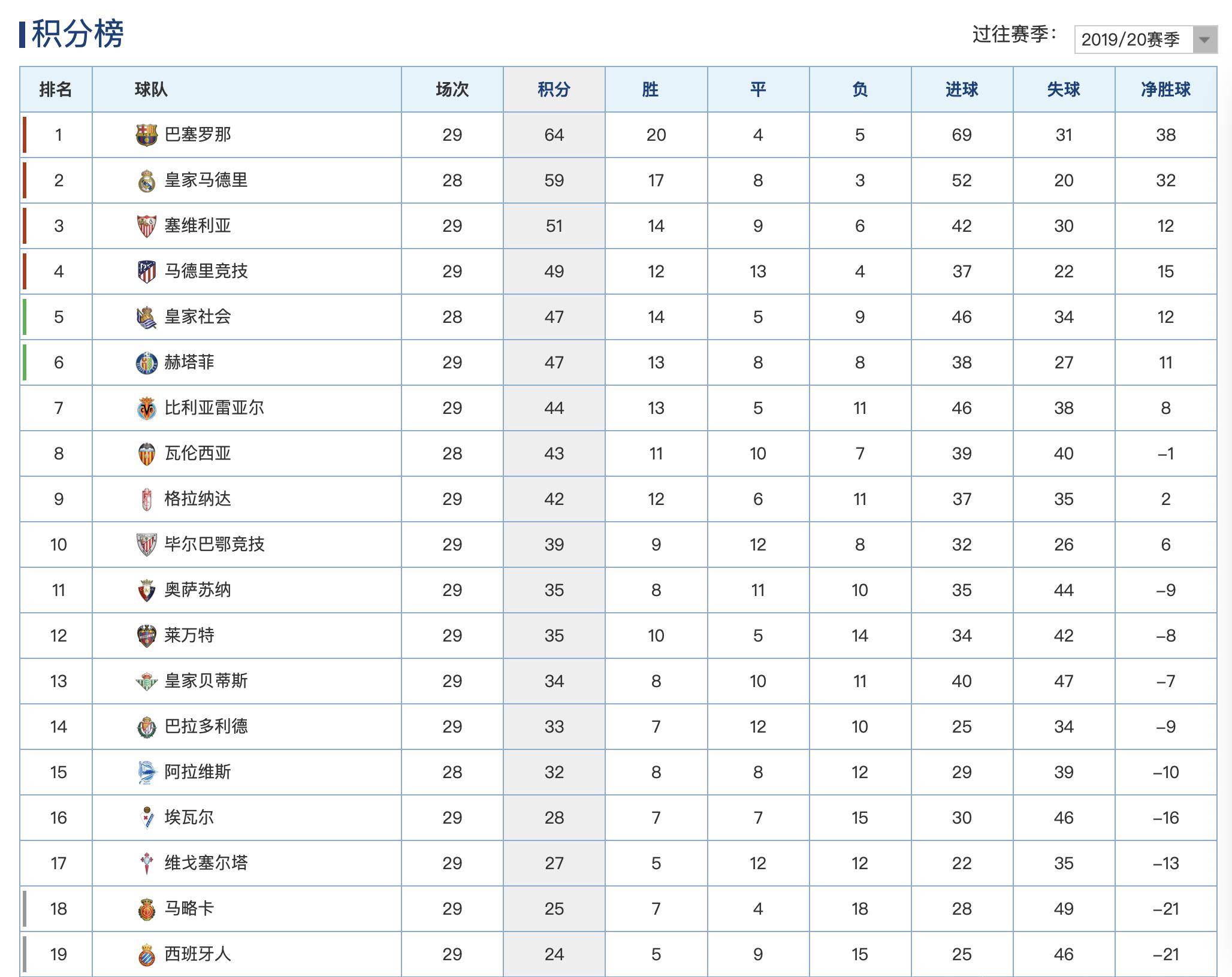
Task: Click Mallorca's losses value 18
Action: click(x=860, y=909)
